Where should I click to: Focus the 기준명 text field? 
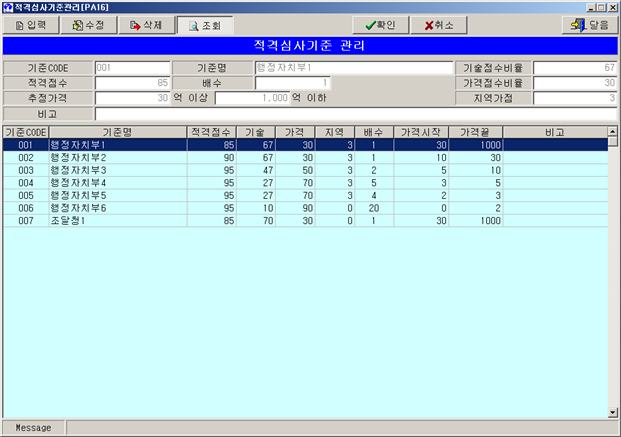coord(354,68)
